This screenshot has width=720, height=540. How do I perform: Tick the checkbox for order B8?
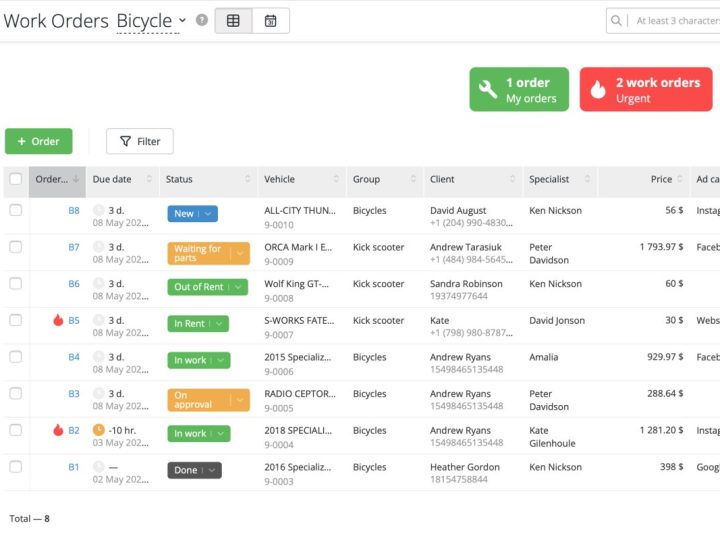pos(16,210)
